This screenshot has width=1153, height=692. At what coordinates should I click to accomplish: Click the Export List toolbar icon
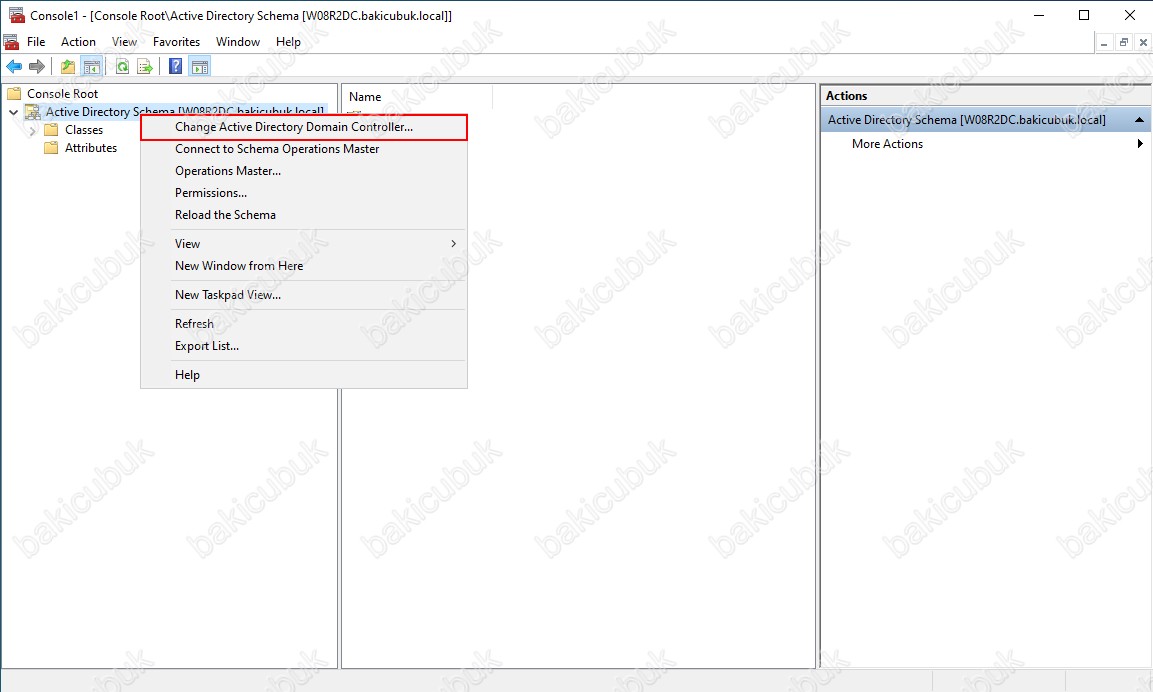145,67
